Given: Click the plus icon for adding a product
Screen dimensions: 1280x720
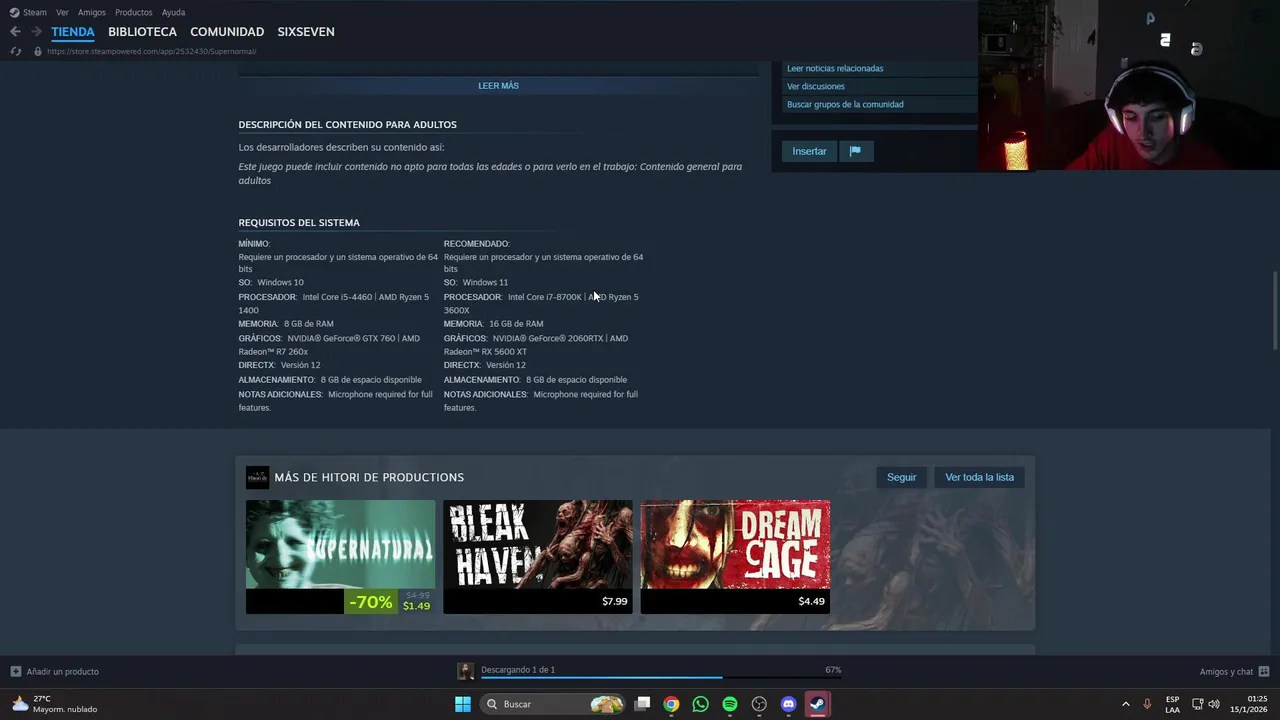Looking at the screenshot, I should click(x=15, y=671).
